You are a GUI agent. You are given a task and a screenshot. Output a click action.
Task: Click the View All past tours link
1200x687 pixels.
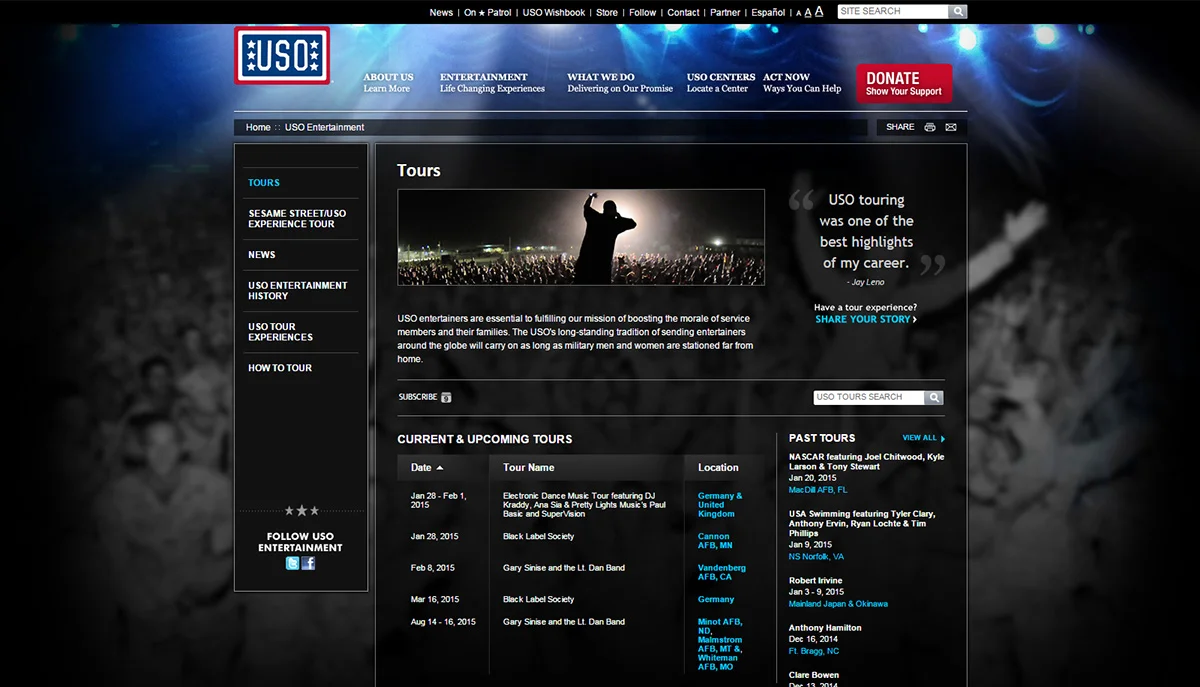[x=919, y=438]
